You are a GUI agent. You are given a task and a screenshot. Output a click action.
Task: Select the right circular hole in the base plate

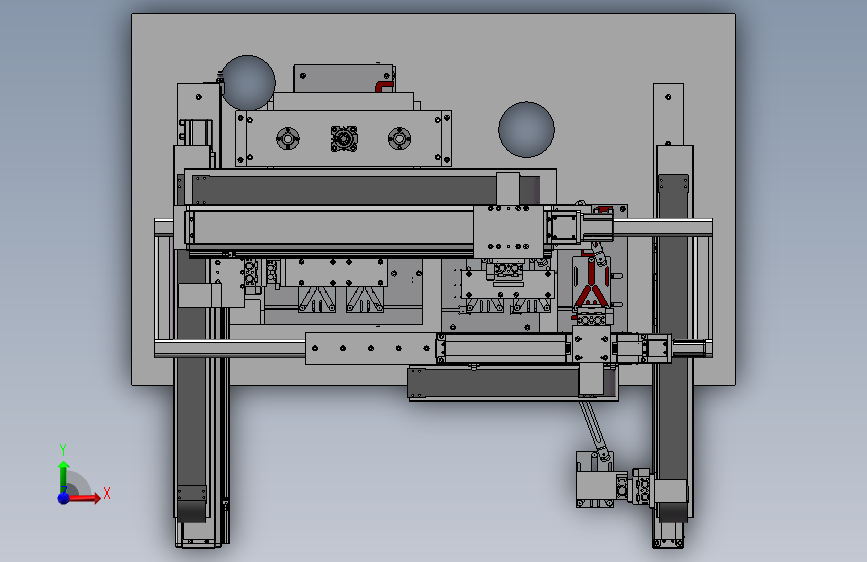[x=526, y=129]
